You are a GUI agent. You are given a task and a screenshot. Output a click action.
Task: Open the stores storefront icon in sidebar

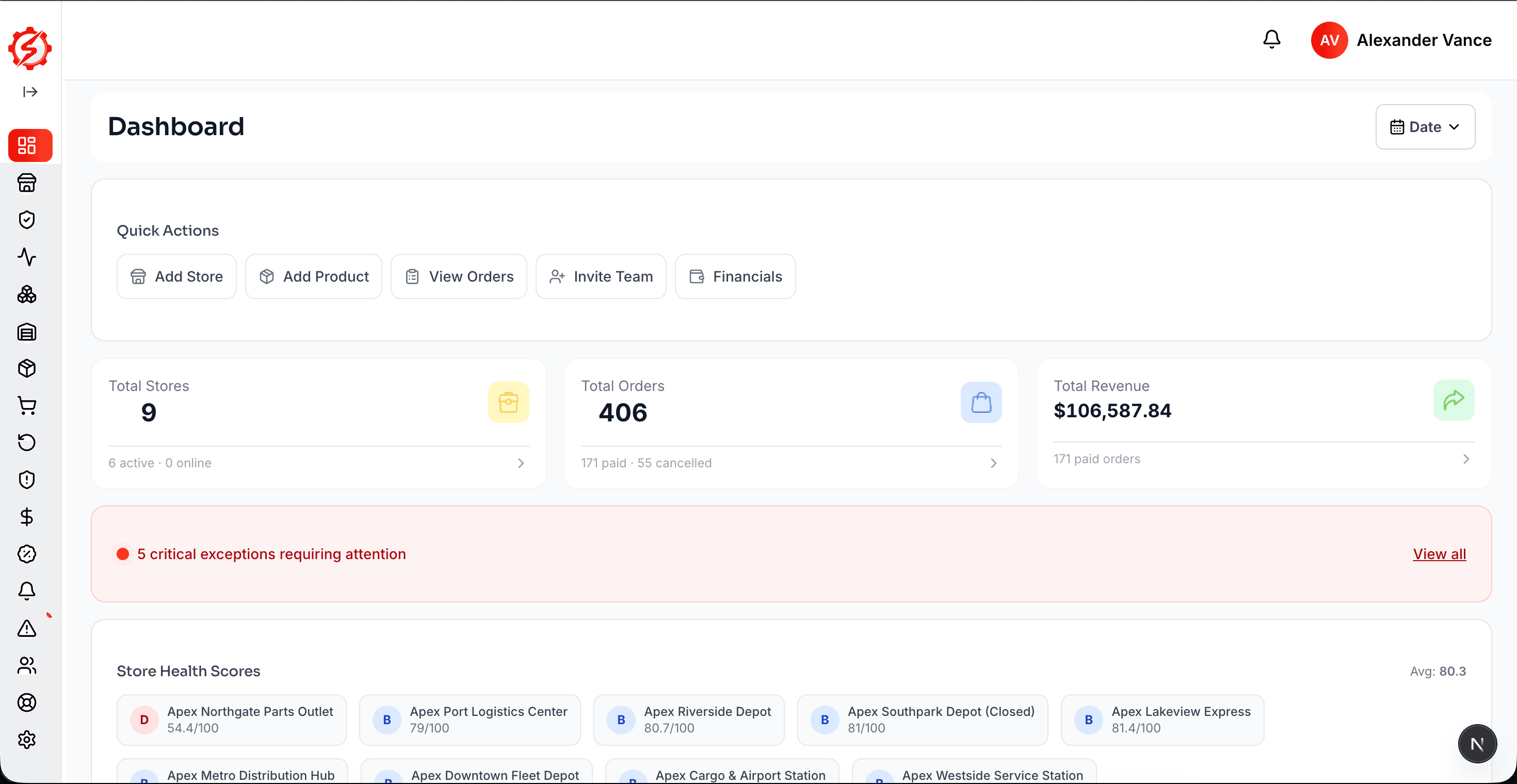tap(27, 183)
